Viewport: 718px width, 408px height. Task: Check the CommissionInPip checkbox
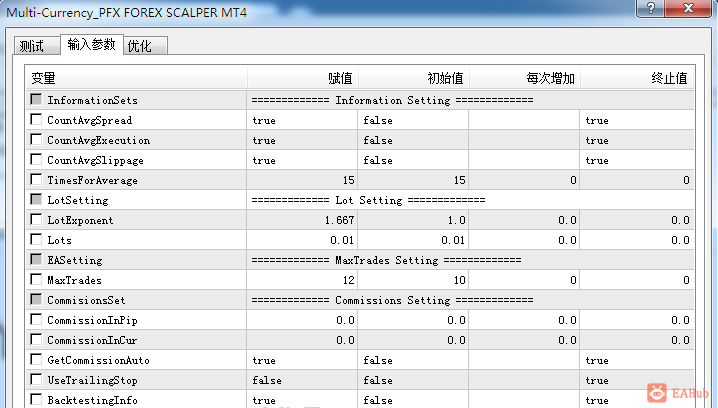(x=36, y=319)
